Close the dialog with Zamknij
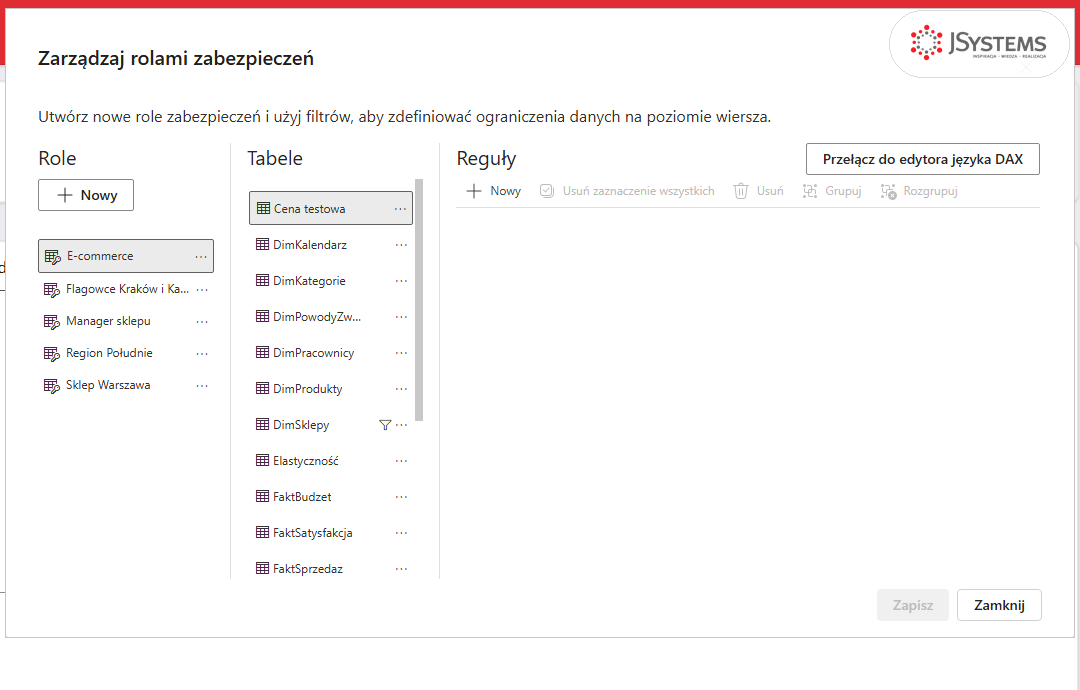 coord(999,605)
